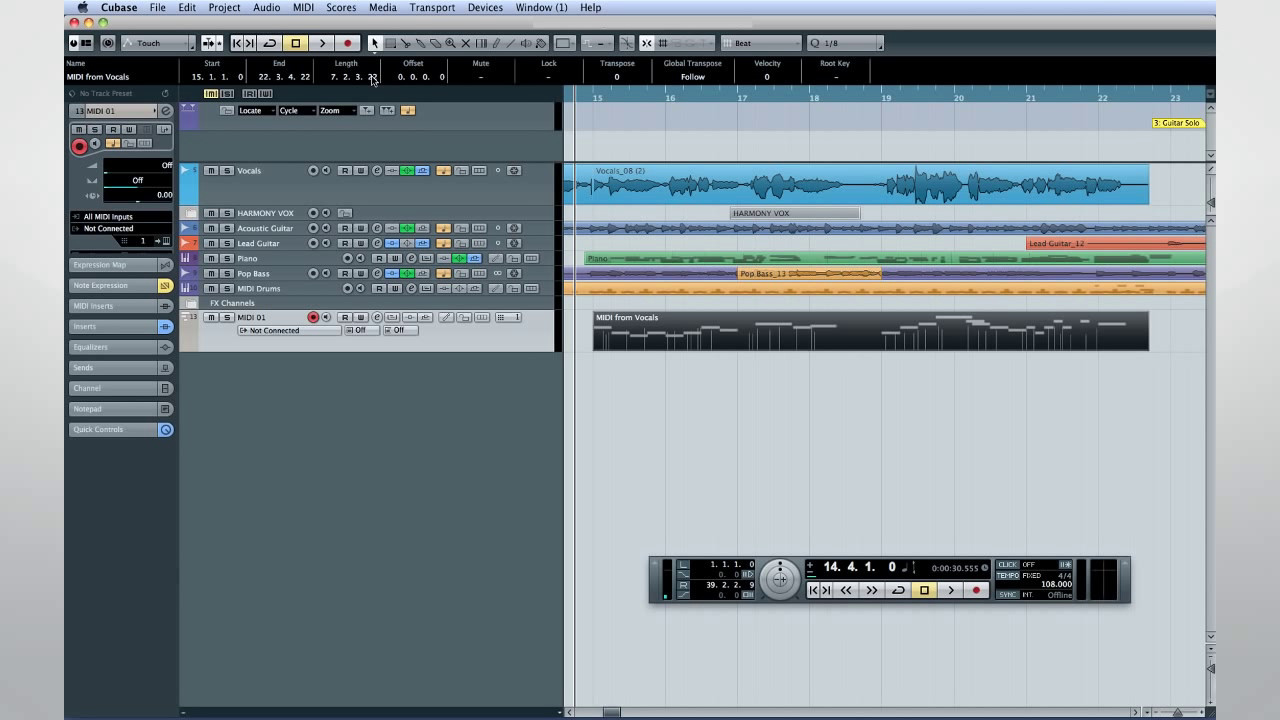The image size is (1280, 720).
Task: Click Write automation on Acoustic Guitar track
Action: click(361, 228)
